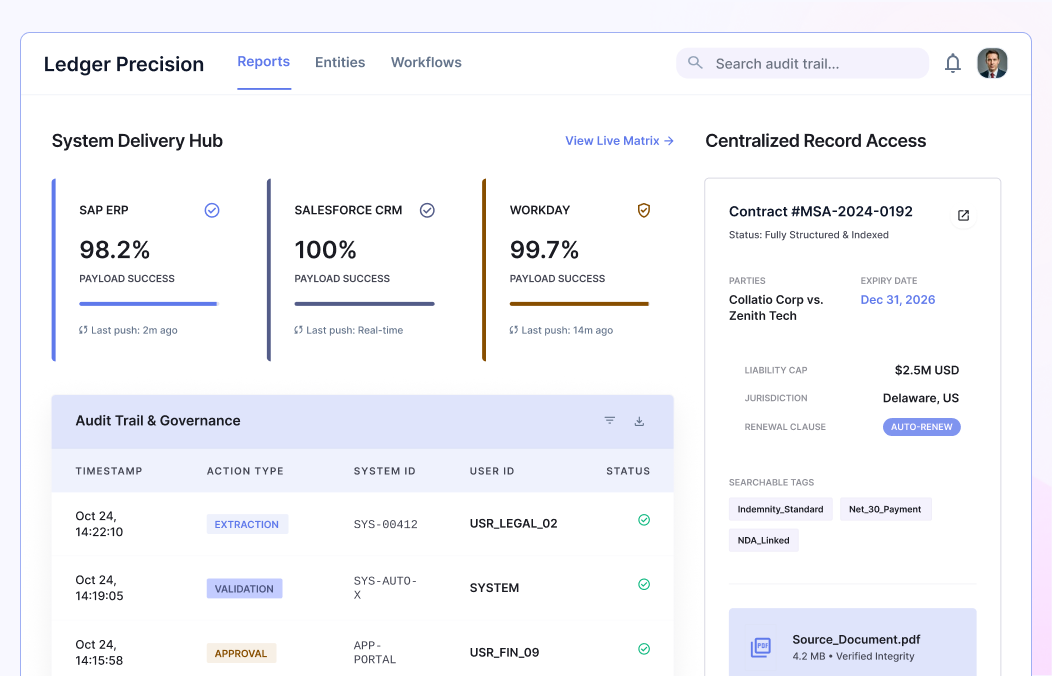
Task: Sort by the SYSTEM ID column header
Action: 384,471
